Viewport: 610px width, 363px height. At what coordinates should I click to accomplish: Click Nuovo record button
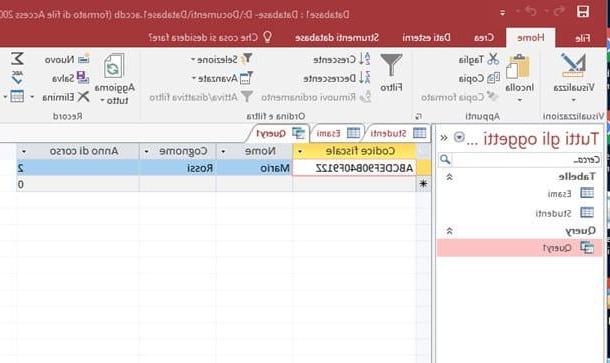tap(67, 60)
